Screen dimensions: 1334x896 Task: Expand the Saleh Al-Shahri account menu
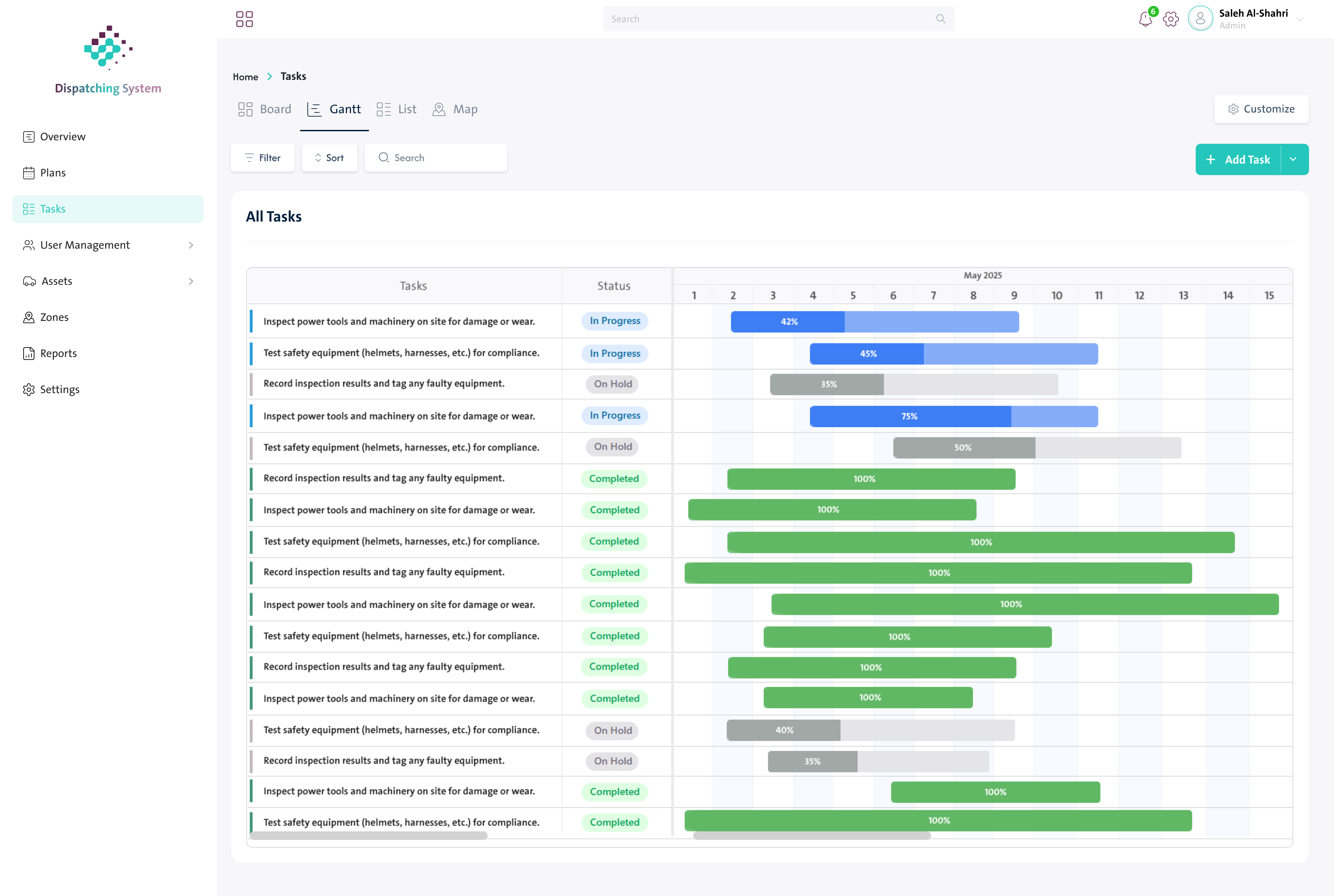(1300, 19)
